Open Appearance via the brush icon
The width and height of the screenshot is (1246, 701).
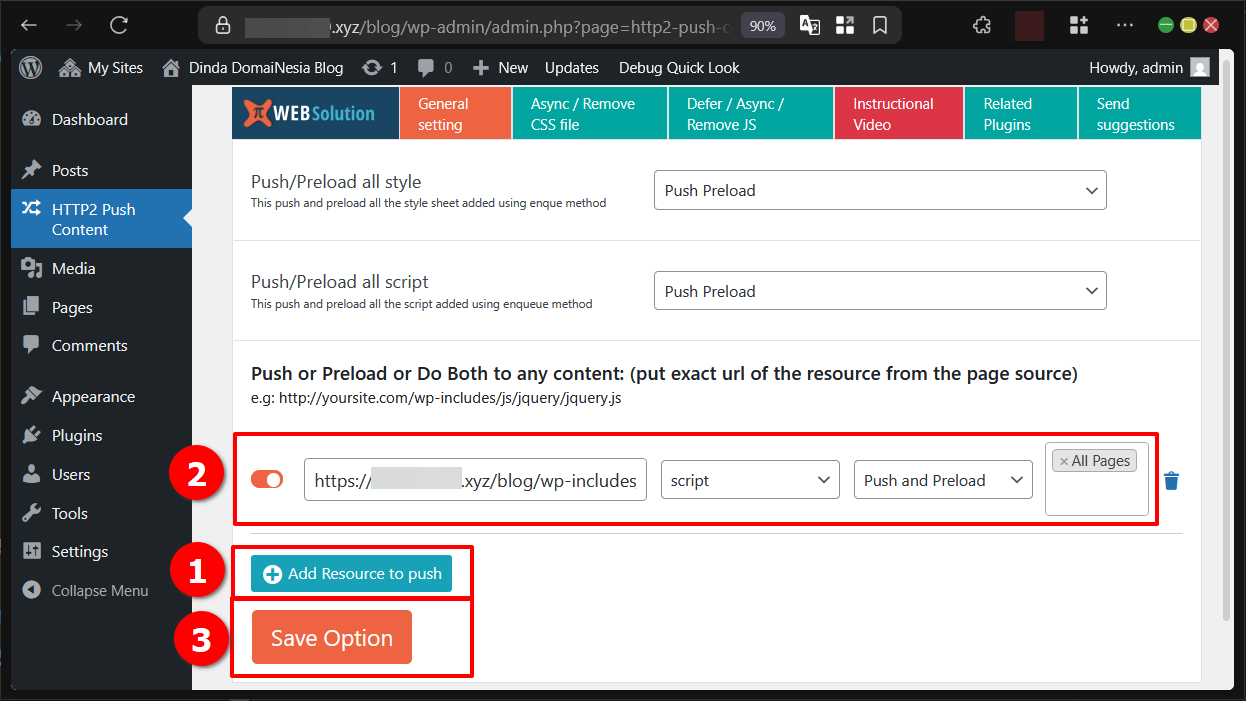point(33,396)
